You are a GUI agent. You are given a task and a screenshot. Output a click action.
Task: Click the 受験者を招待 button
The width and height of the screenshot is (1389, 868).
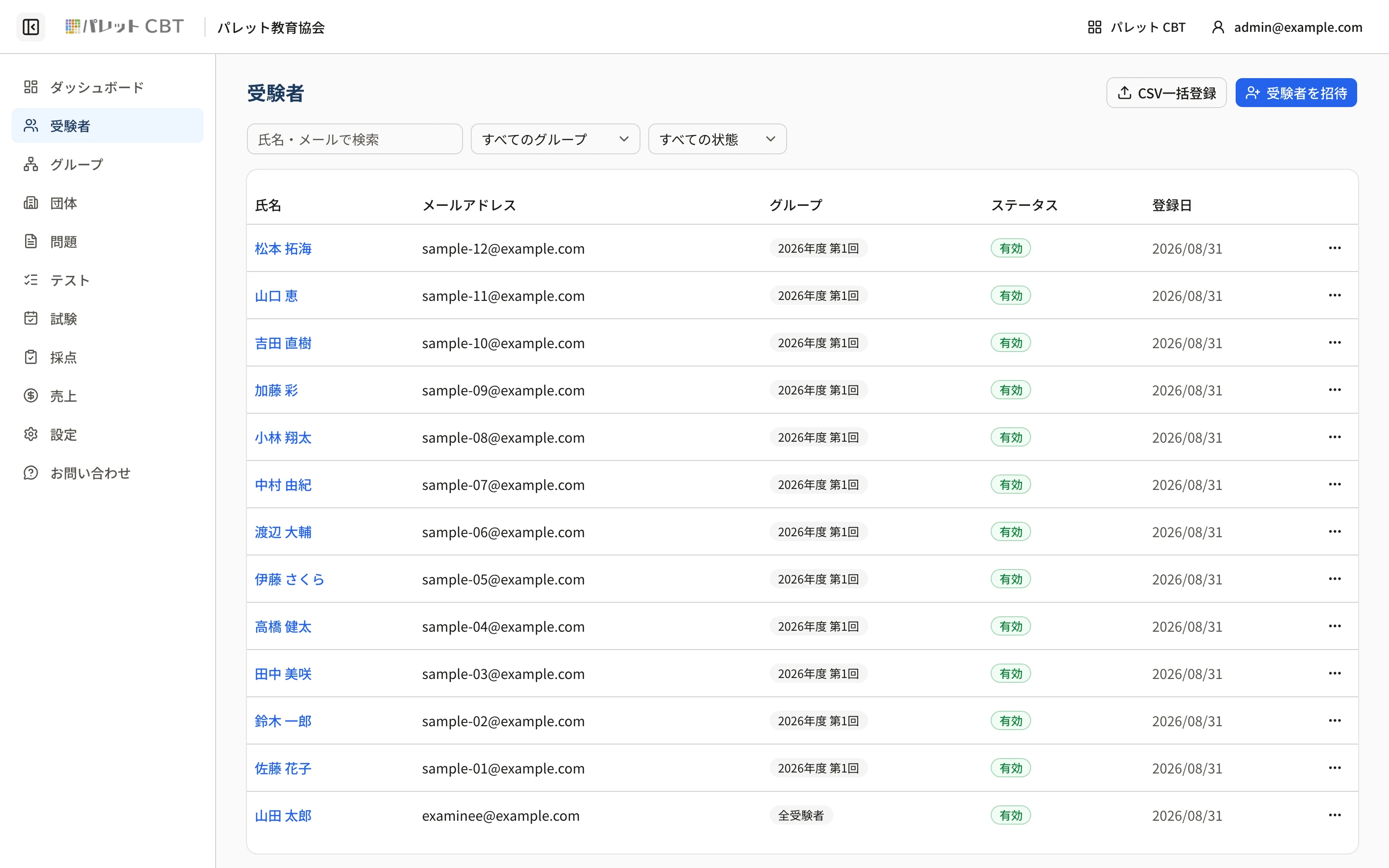tap(1296, 93)
